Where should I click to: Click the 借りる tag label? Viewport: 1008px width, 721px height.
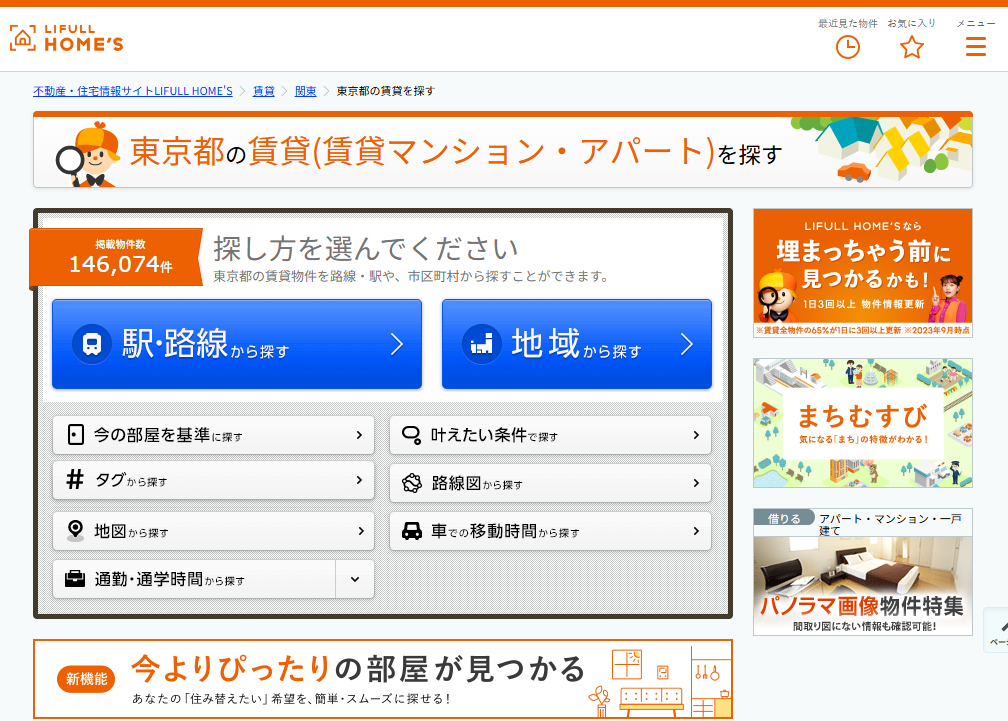pos(784,518)
